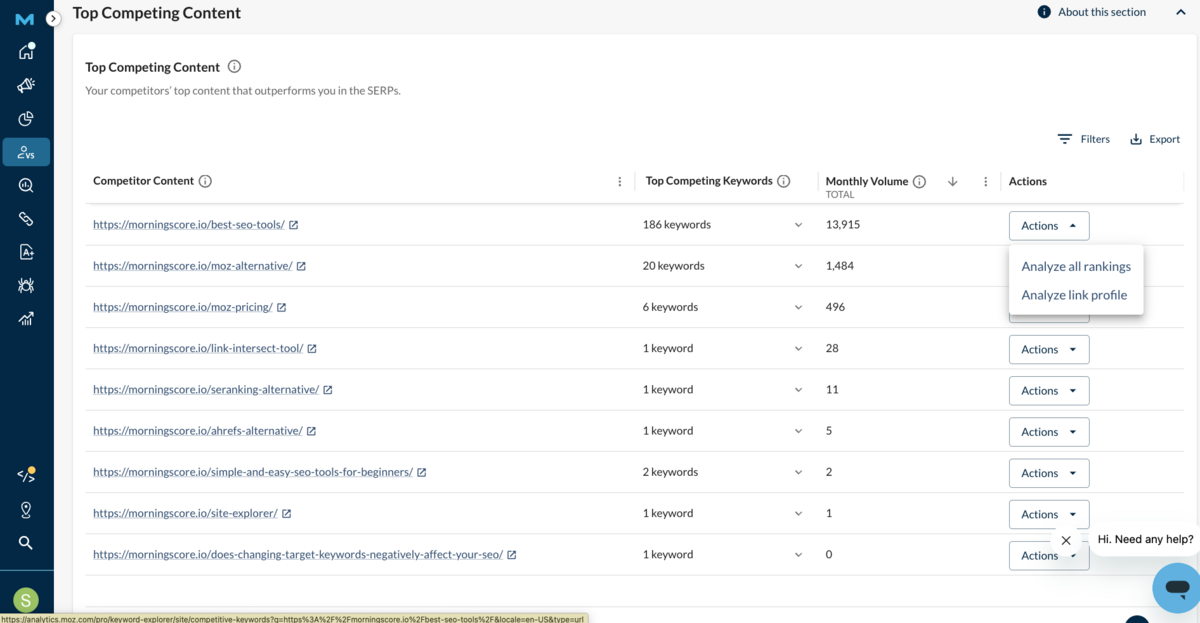
Task: Open morningscore.io/site-explorer/ link
Action: click(x=185, y=513)
